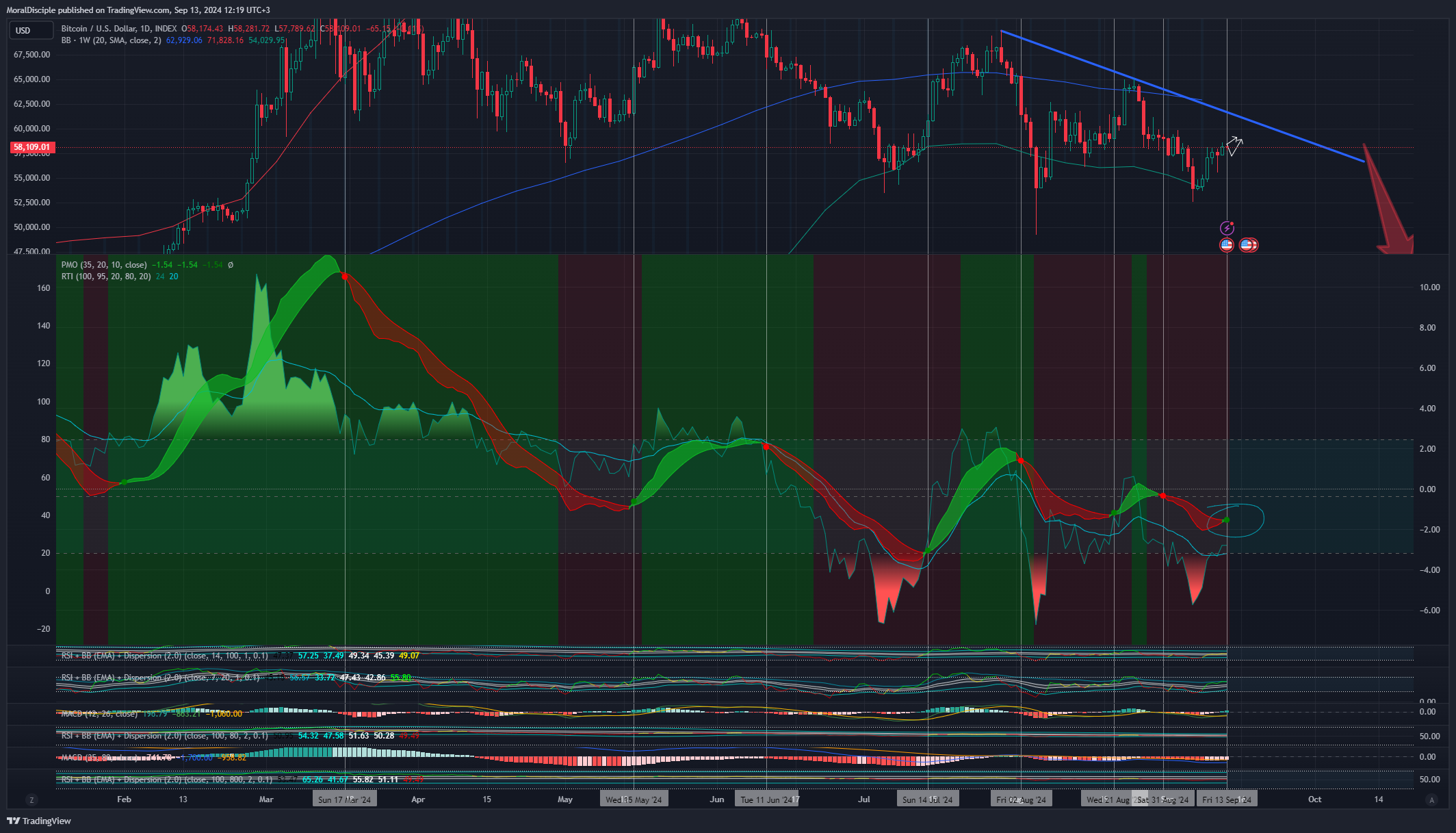The image size is (1456, 833).
Task: Click the Fri 02 Aug '24 date marker
Action: 1021,799
